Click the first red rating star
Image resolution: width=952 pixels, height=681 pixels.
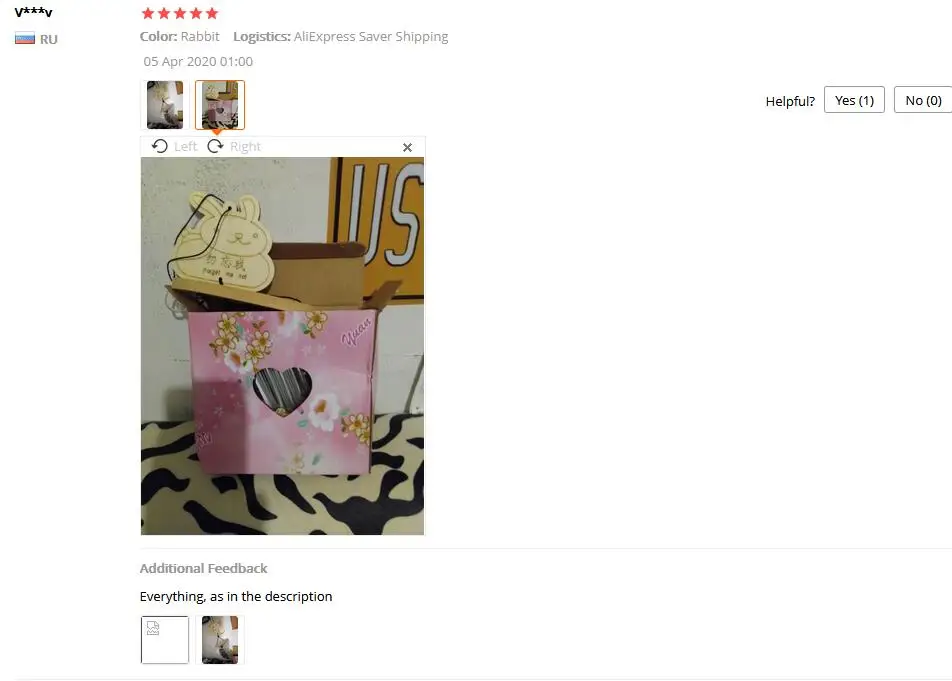point(148,13)
